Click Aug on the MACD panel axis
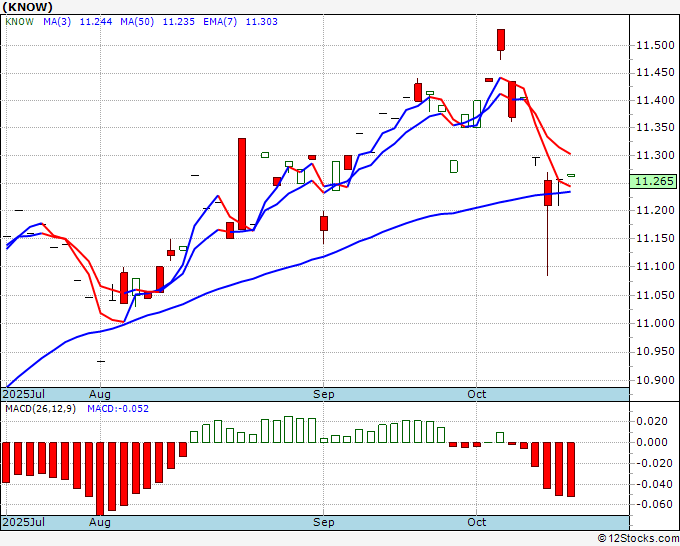The height and width of the screenshot is (546, 680). [x=100, y=522]
